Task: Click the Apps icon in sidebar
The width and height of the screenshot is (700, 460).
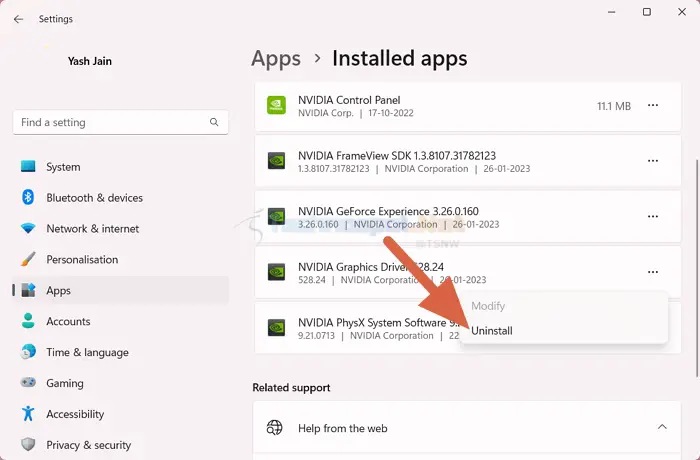Action: pyautogui.click(x=28, y=290)
